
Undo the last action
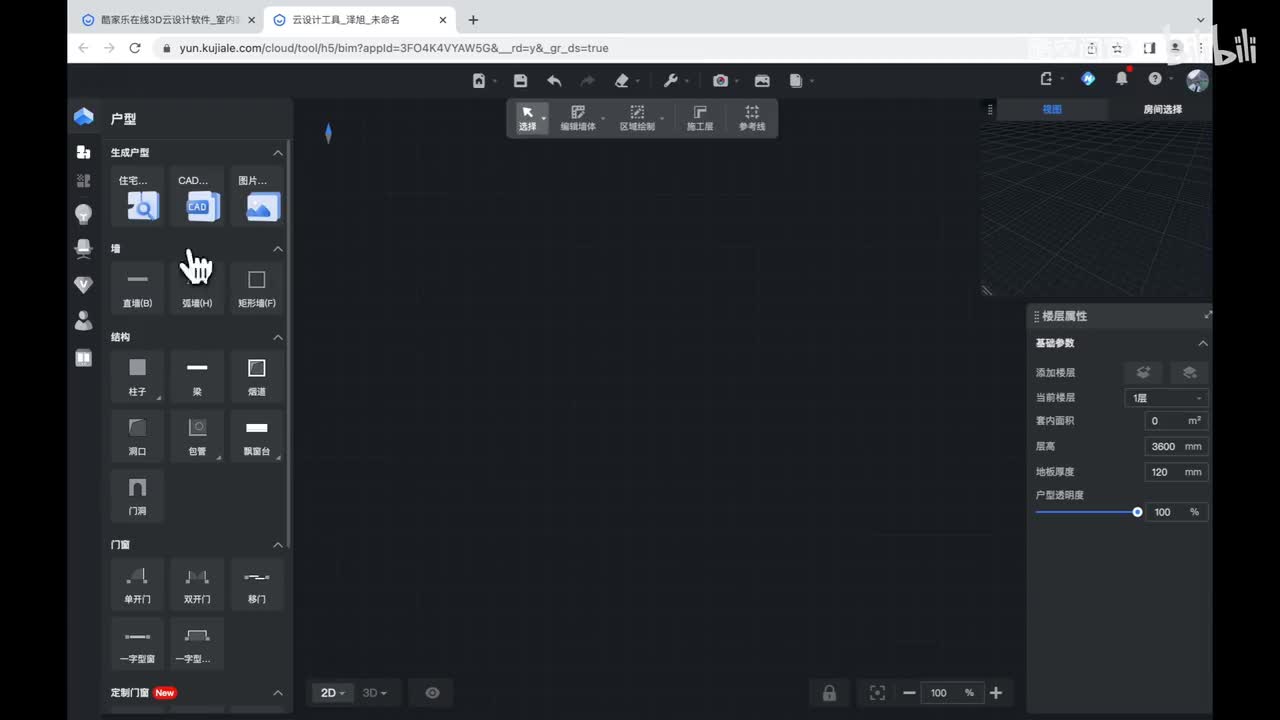coord(554,80)
